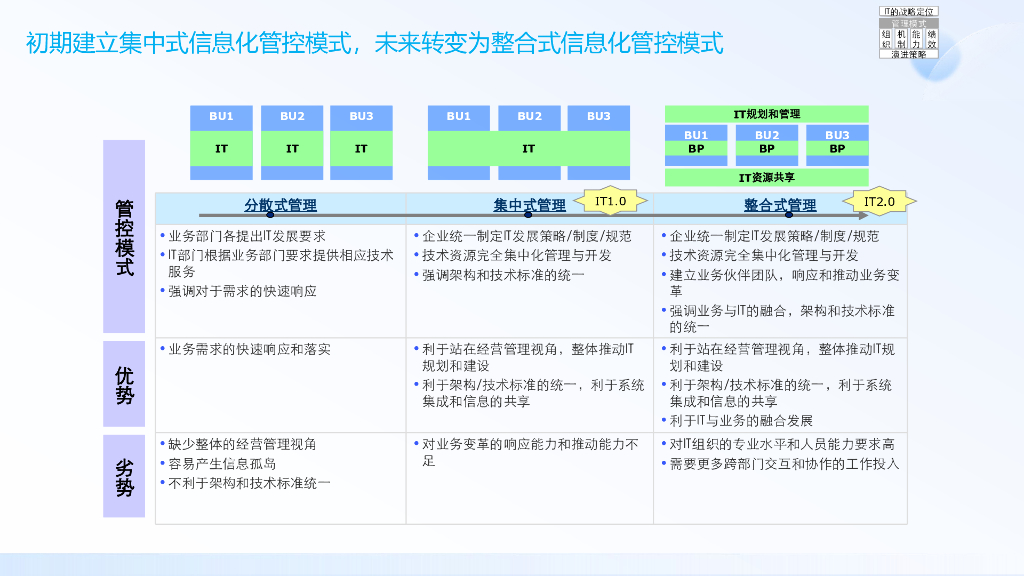Click the IT规划和管理 header bar
1024x576 pixels.
pos(767,113)
